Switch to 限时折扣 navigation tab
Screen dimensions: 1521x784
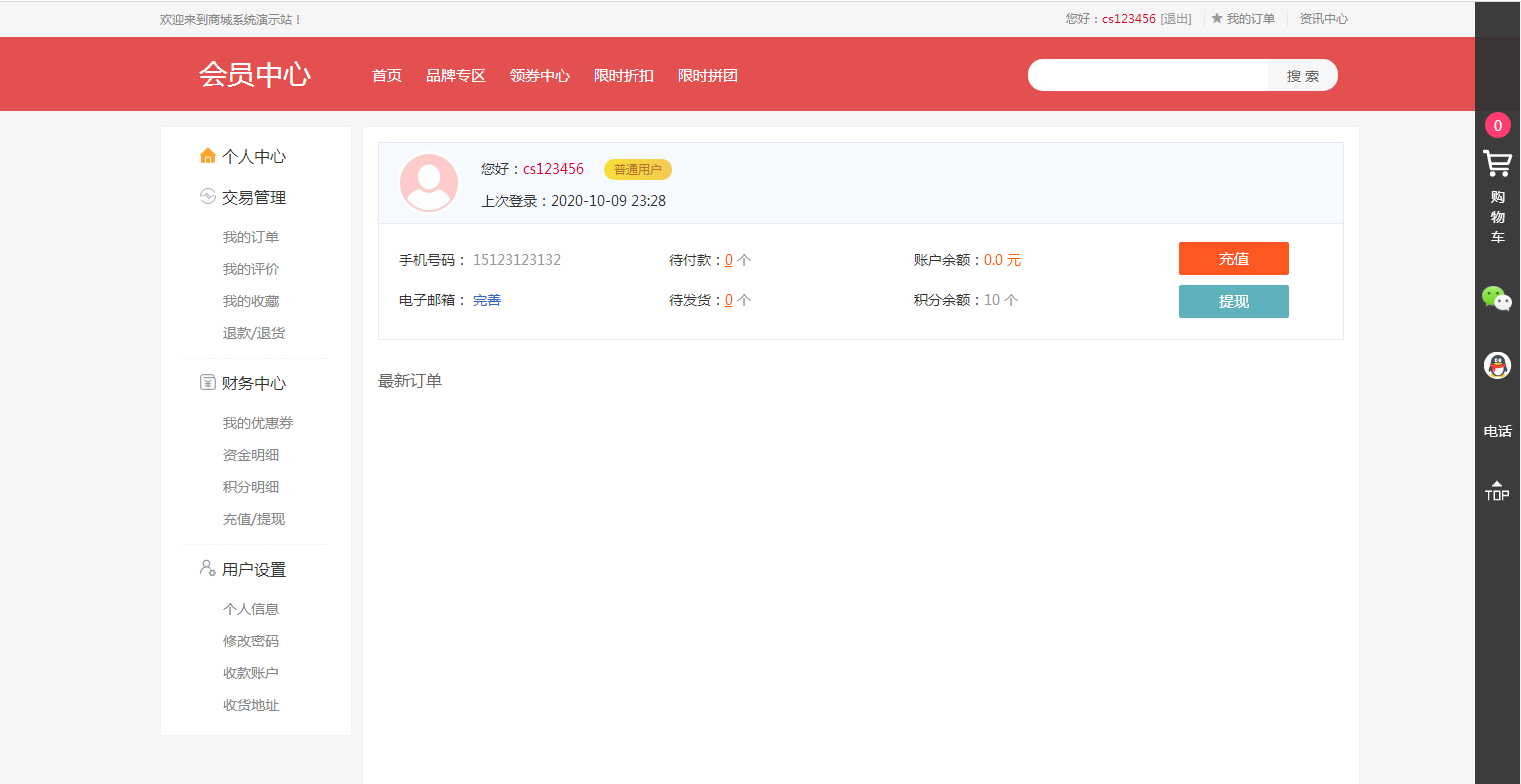(x=623, y=75)
